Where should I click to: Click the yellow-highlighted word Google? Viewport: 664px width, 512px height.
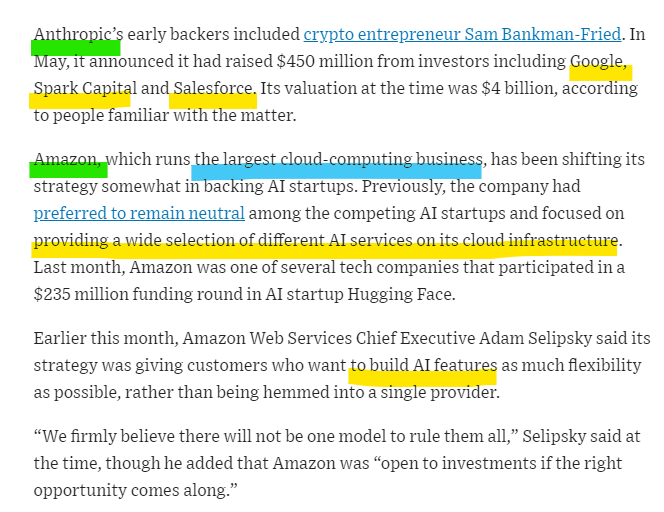point(598,61)
